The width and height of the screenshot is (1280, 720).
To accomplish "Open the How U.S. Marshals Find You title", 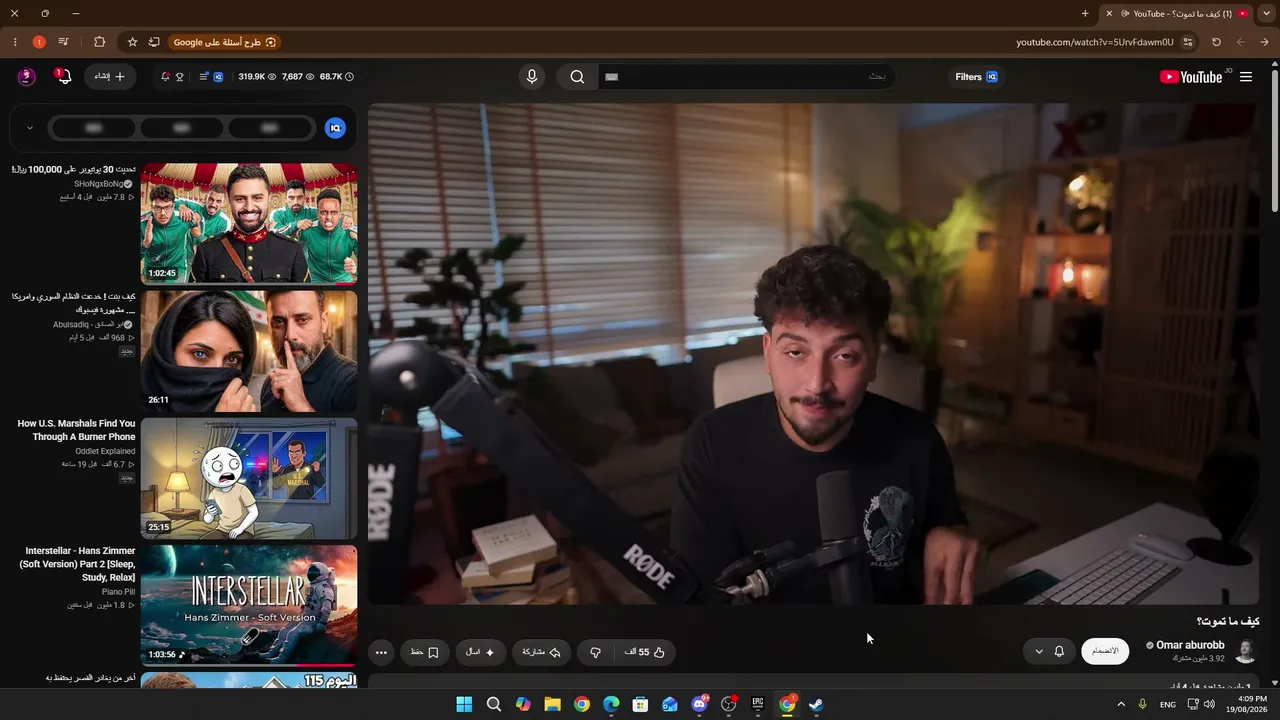I will 76,430.
